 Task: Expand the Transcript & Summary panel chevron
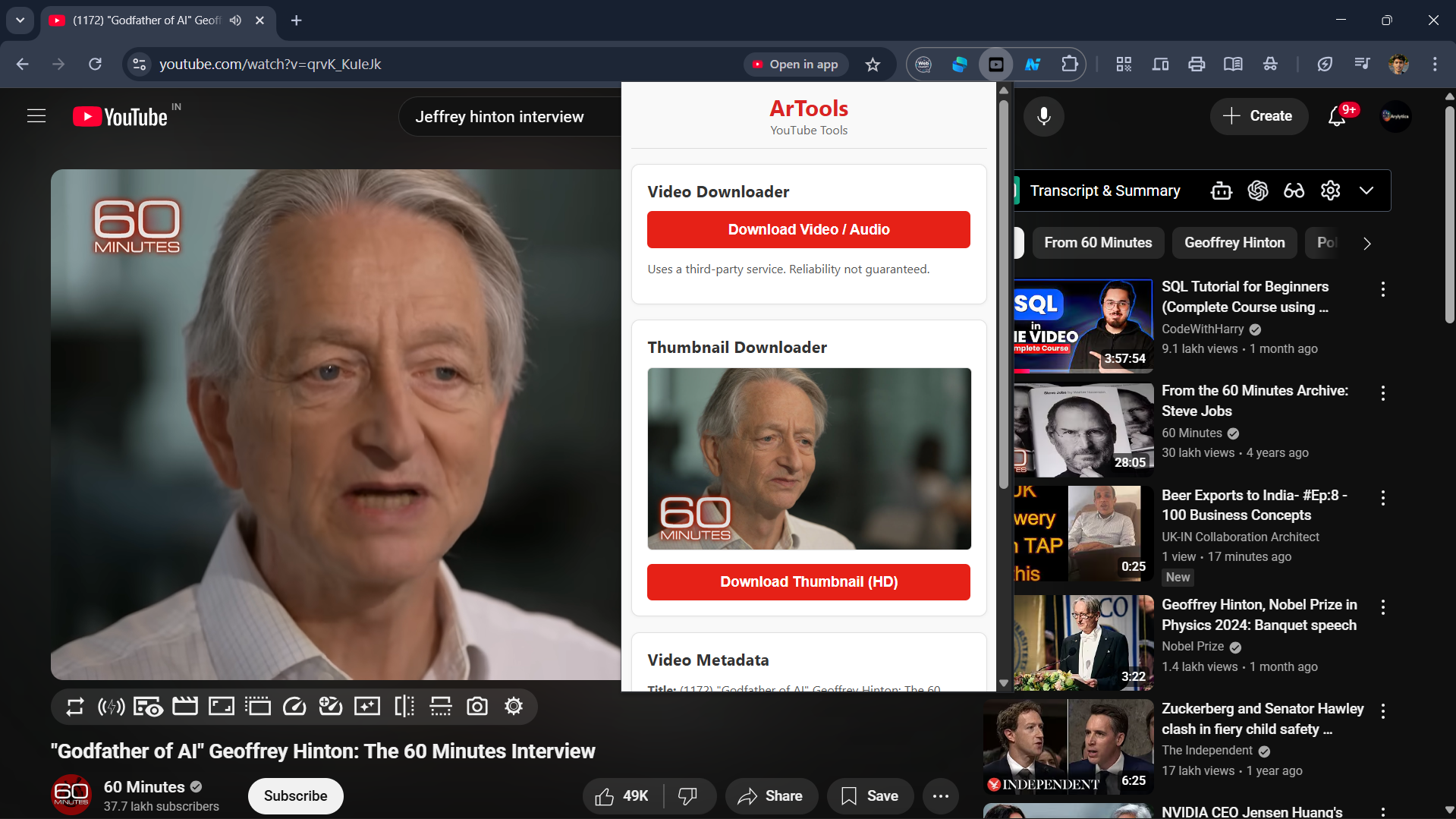tap(1366, 191)
